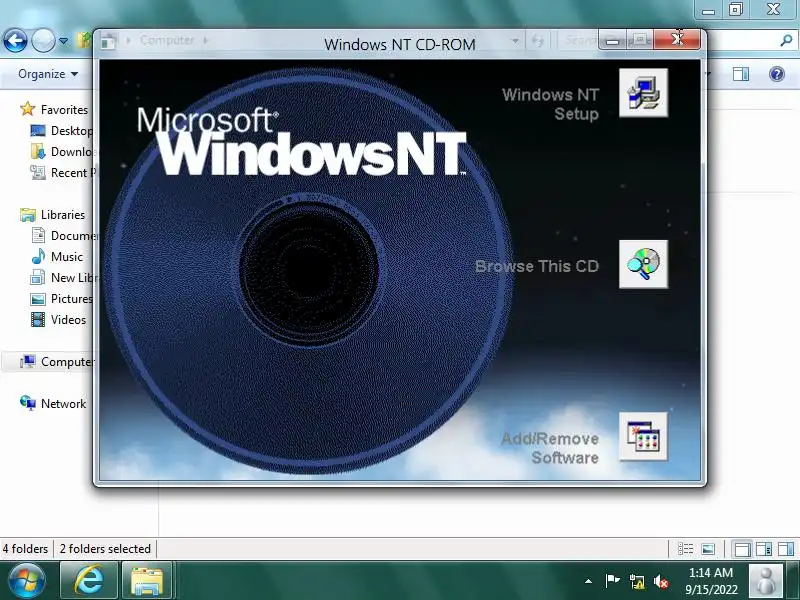Open the taskbar clock showing 1:14 AM
800x600 pixels.
pos(711,581)
